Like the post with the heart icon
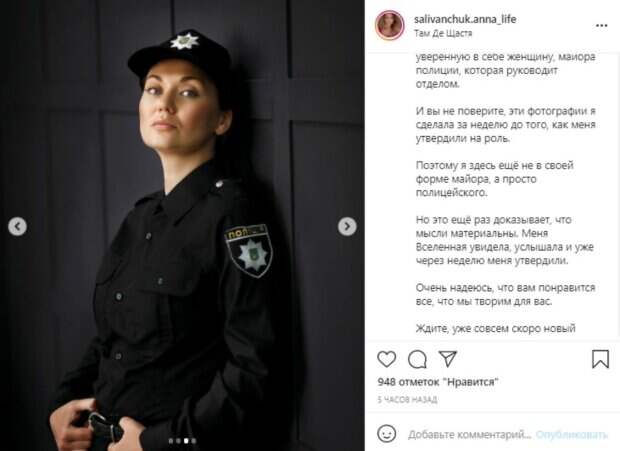Viewport: 620px width, 451px height. click(386, 359)
